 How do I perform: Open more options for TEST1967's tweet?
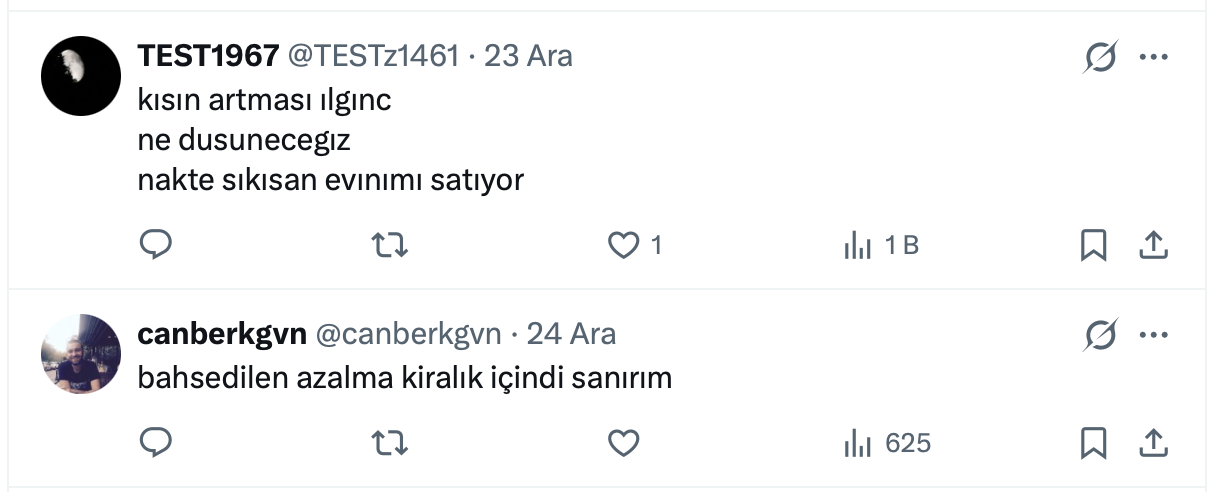(x=1153, y=57)
